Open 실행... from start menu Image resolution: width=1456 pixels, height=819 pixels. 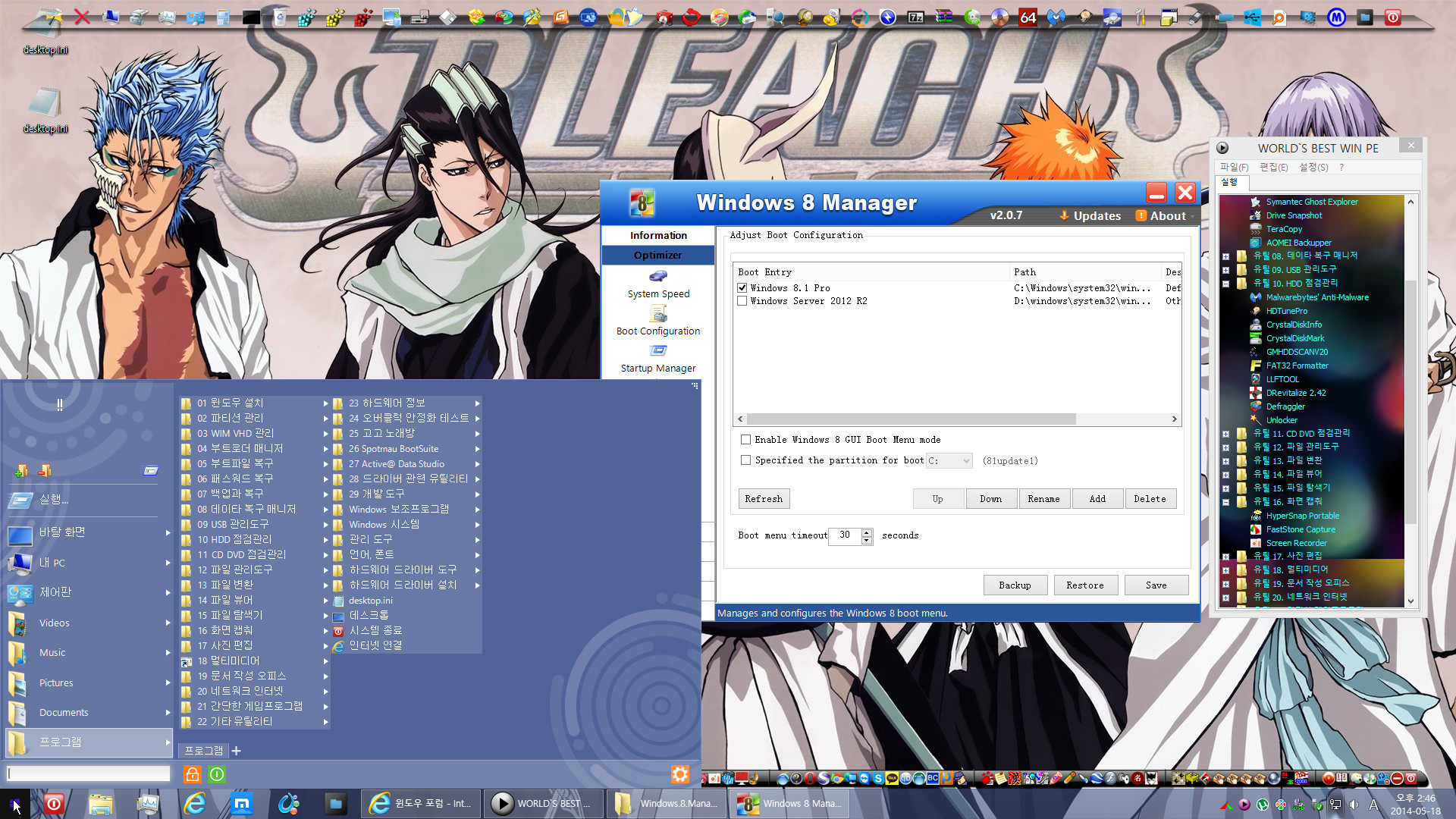[89, 499]
